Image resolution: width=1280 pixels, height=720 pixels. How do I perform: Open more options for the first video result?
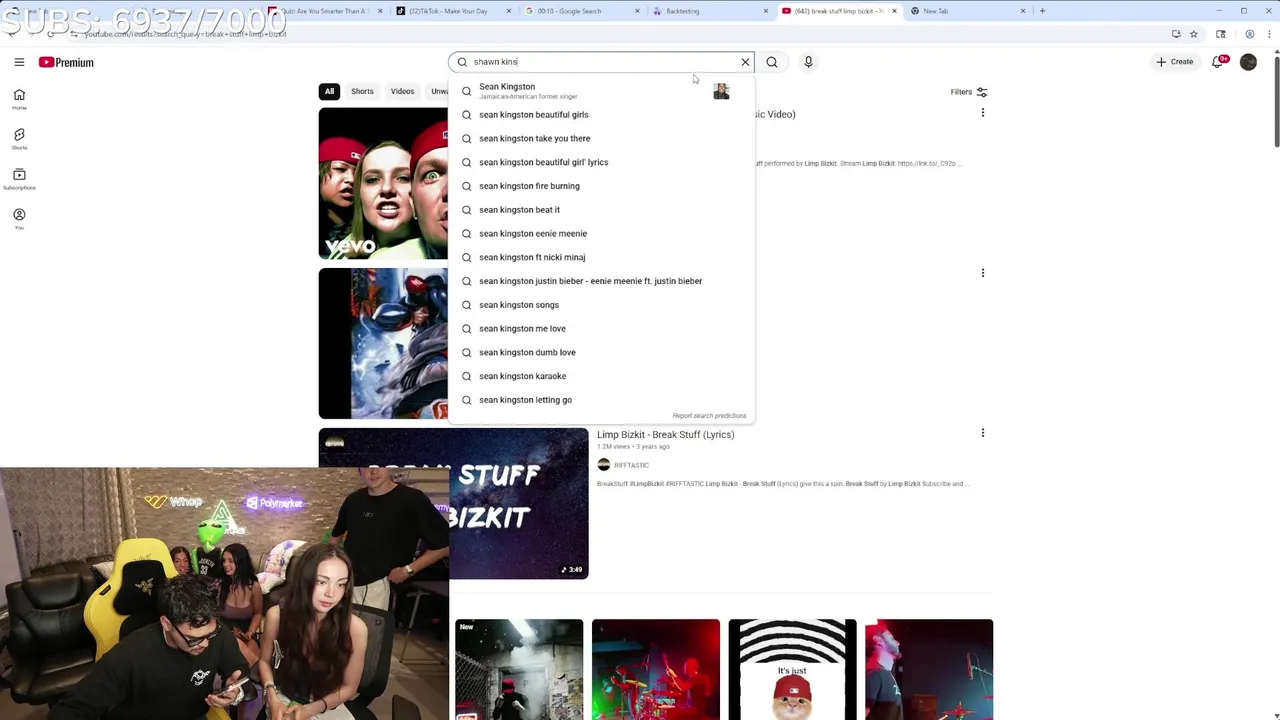tap(982, 113)
